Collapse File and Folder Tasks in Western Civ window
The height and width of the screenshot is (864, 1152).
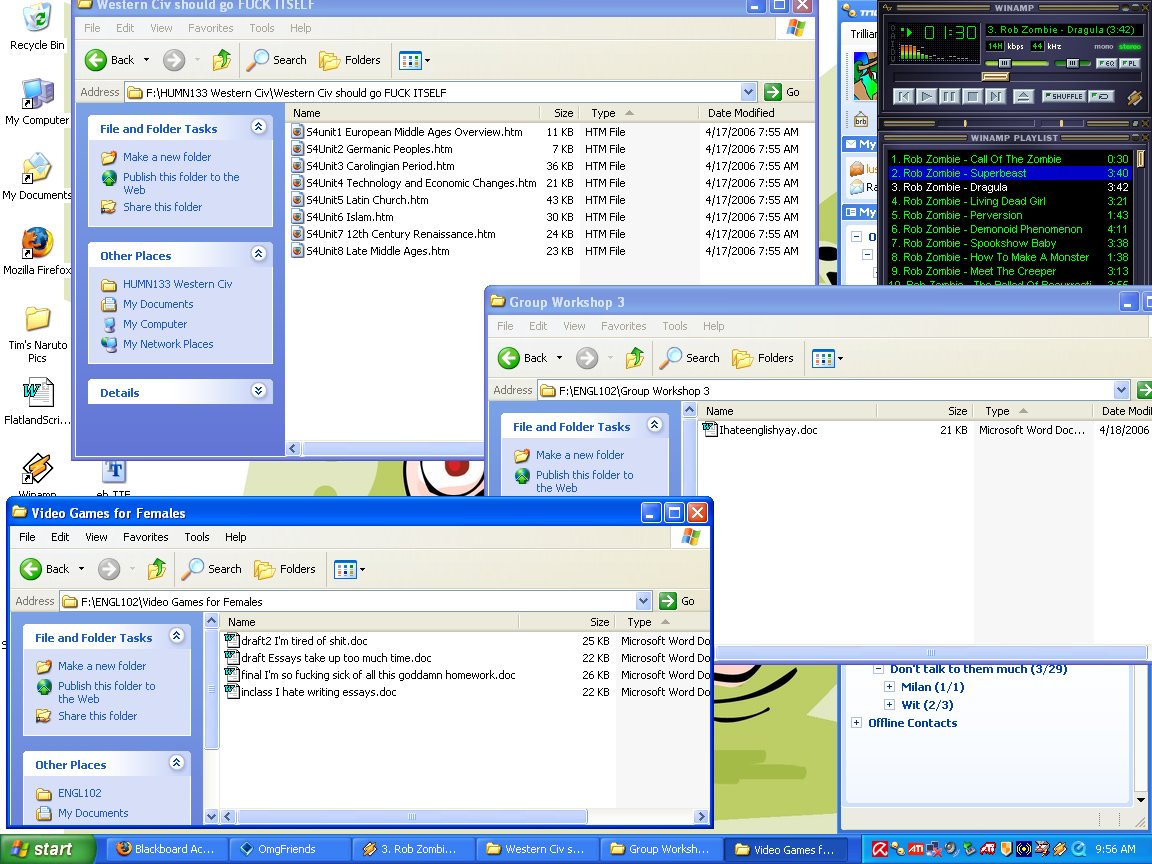259,128
